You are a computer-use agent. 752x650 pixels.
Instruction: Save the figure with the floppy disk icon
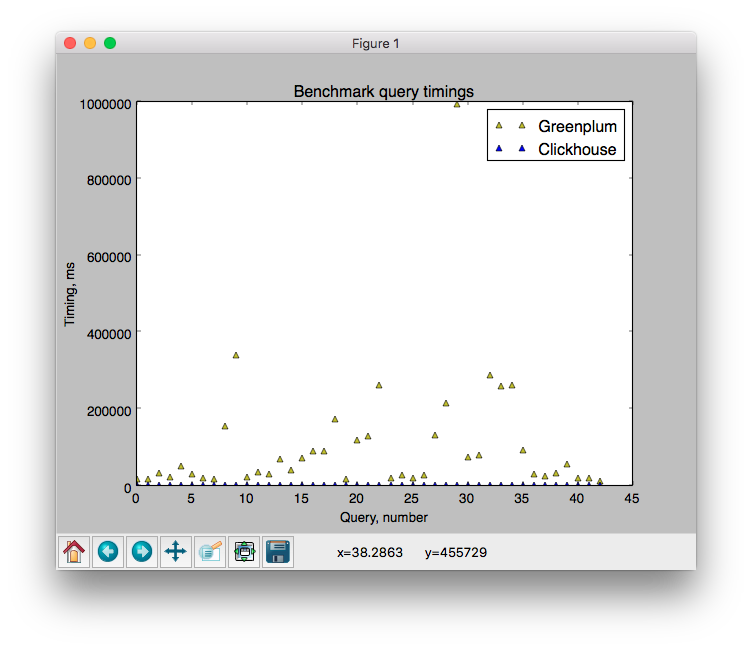click(278, 551)
